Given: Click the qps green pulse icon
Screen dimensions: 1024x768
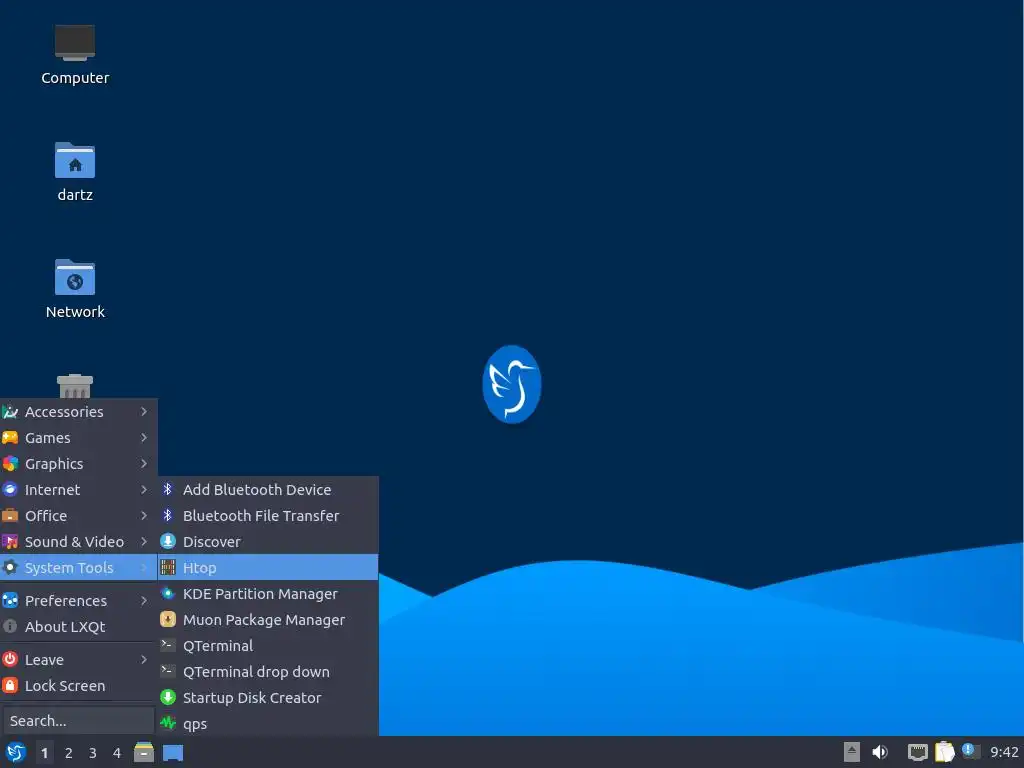Looking at the screenshot, I should click(168, 724).
